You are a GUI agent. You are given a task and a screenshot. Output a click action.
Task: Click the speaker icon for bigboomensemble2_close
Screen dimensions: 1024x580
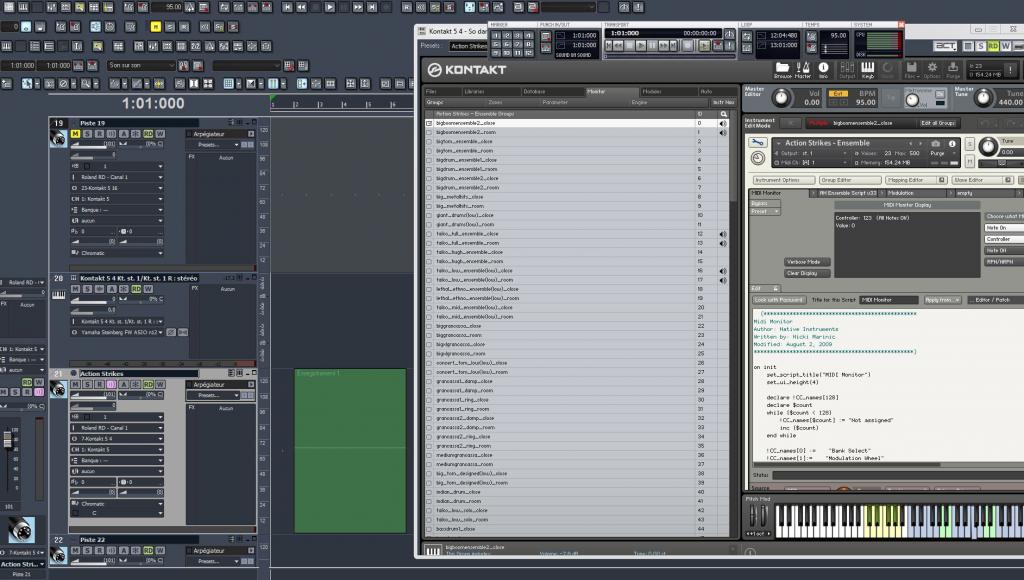[x=724, y=123]
